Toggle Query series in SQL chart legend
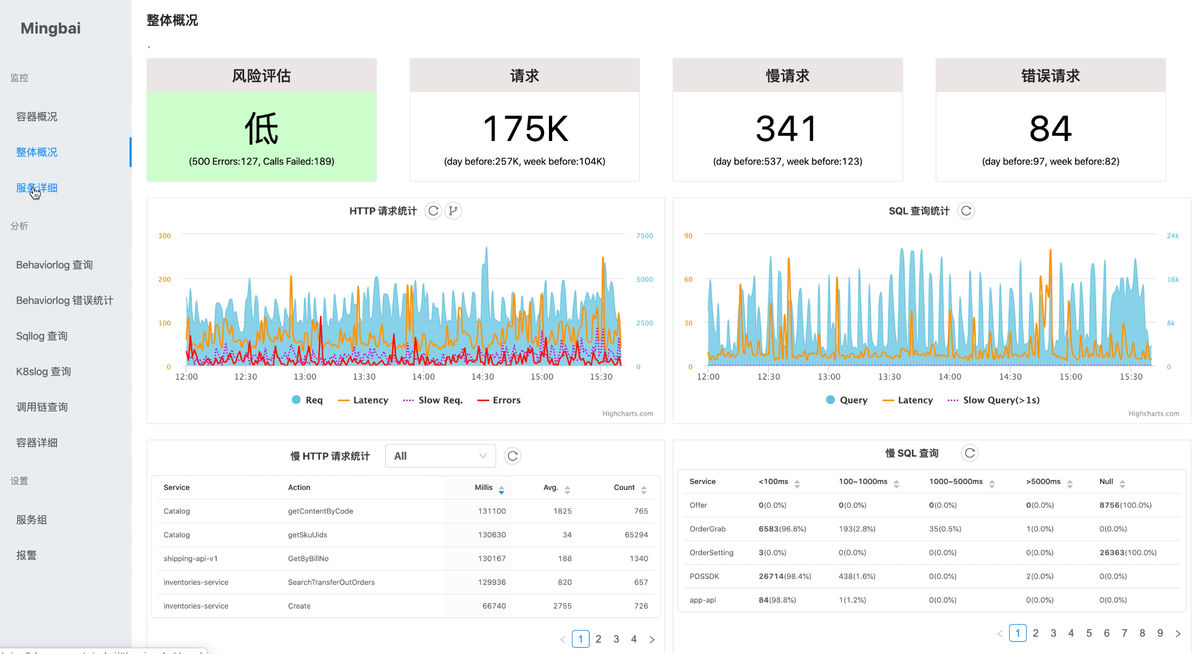Screen dimensions: 1200x654 pos(847,400)
